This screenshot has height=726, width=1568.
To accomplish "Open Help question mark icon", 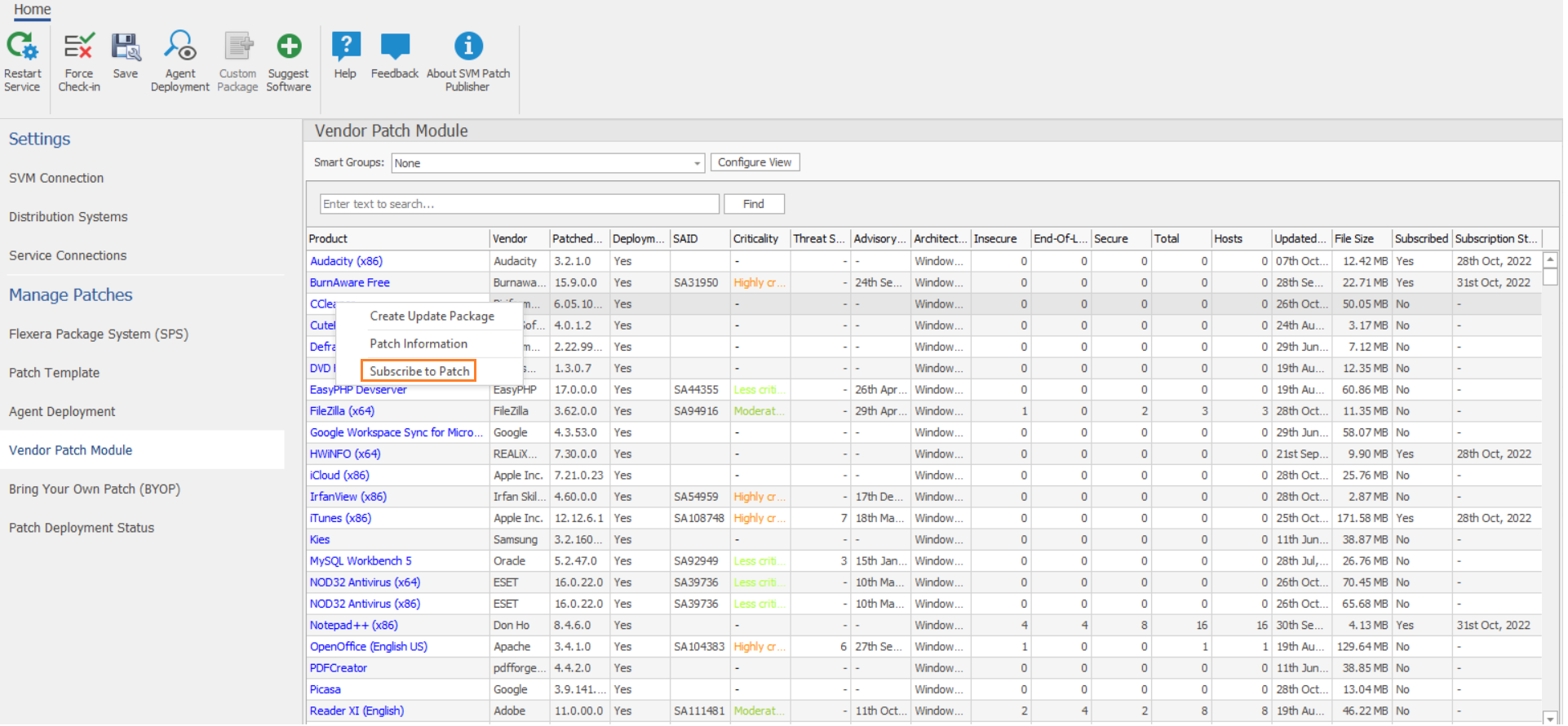I will [346, 46].
